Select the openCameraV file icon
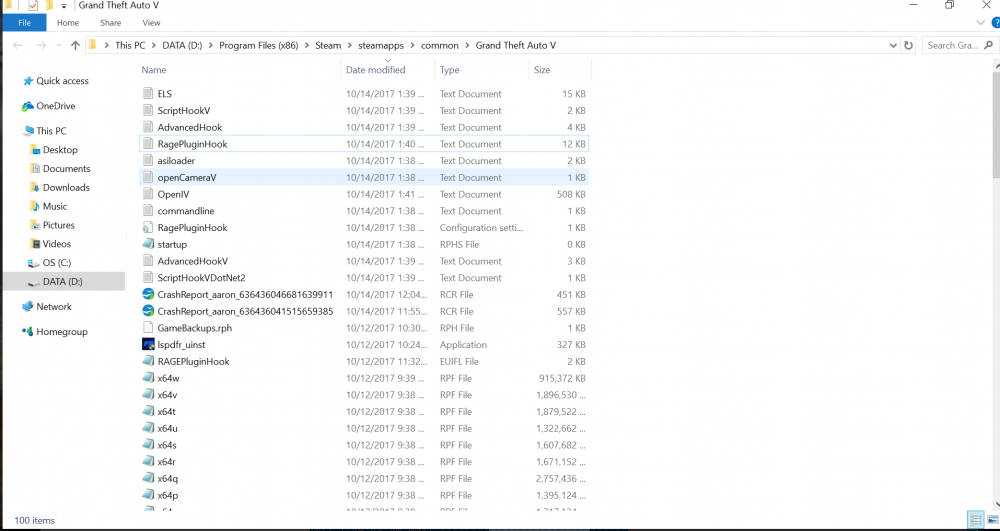The height and width of the screenshot is (531, 1000). point(148,177)
